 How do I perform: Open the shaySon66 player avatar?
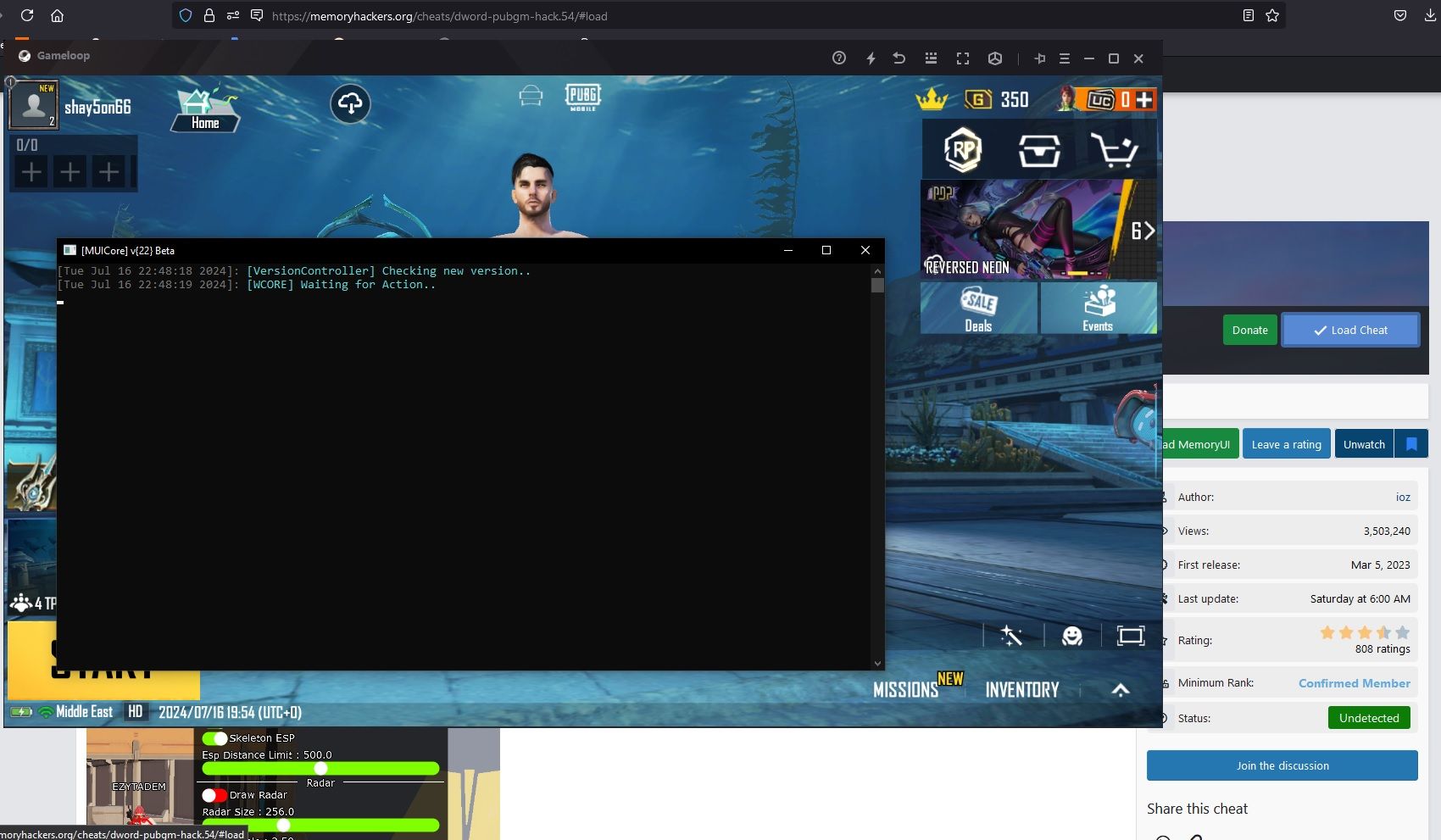33,104
